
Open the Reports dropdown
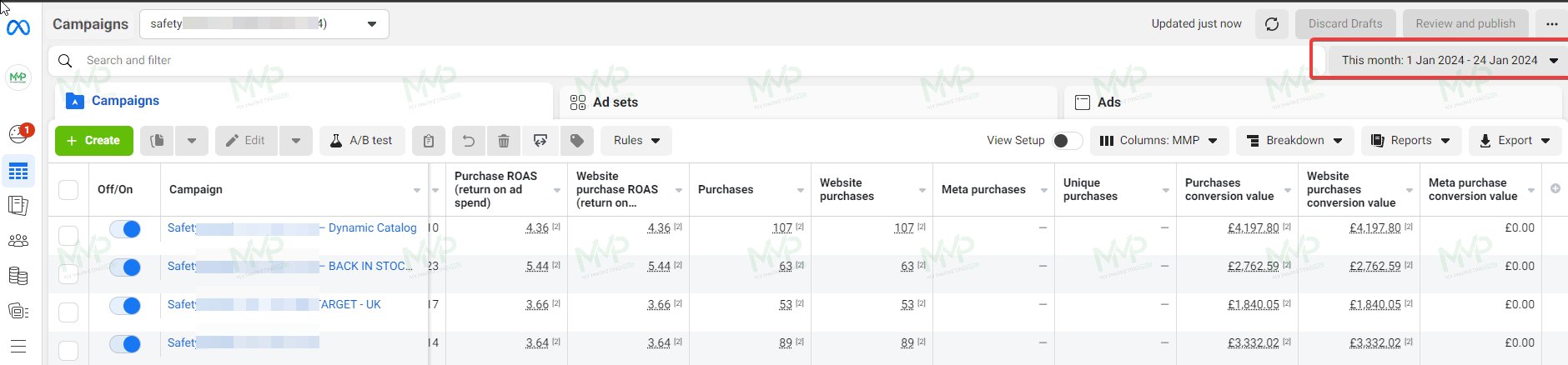(x=1411, y=141)
